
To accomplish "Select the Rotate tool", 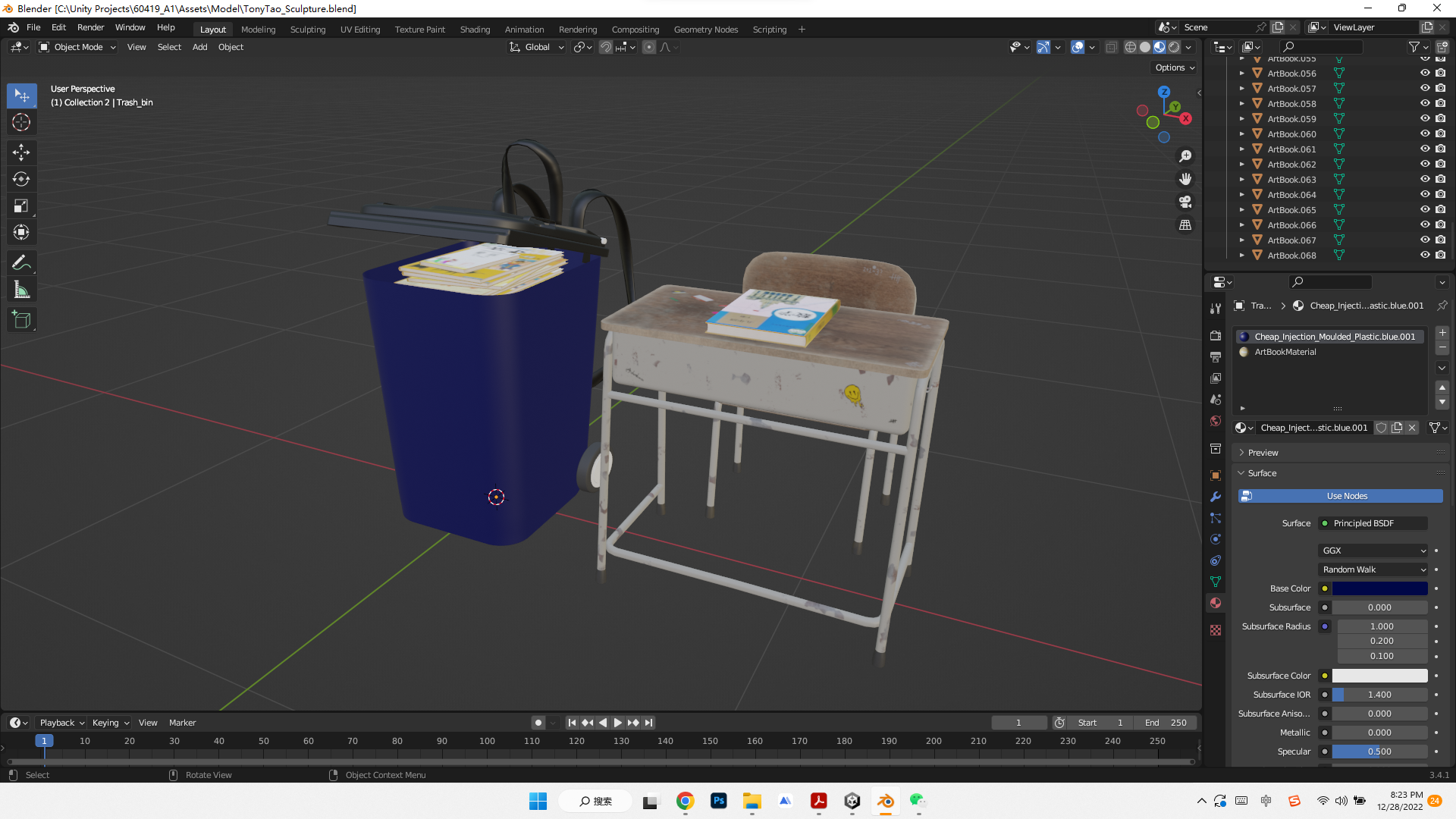I will pyautogui.click(x=21, y=180).
